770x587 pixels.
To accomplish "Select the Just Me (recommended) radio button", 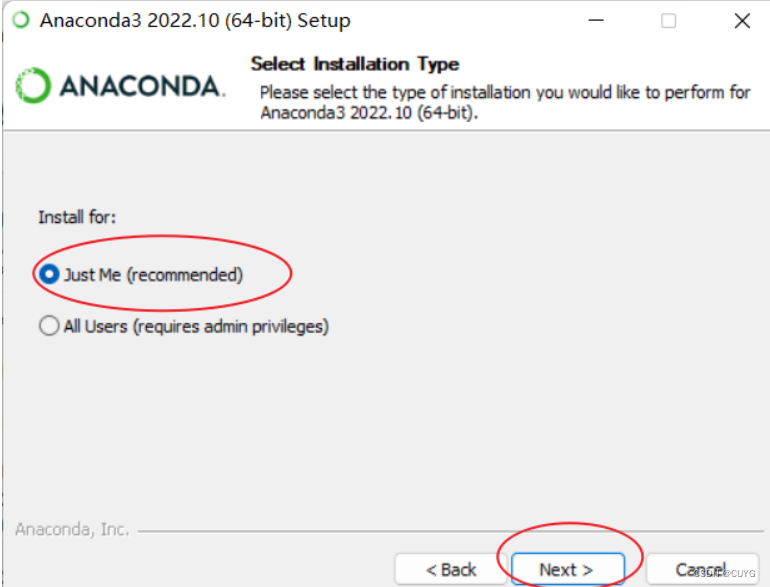I will tap(50, 274).
